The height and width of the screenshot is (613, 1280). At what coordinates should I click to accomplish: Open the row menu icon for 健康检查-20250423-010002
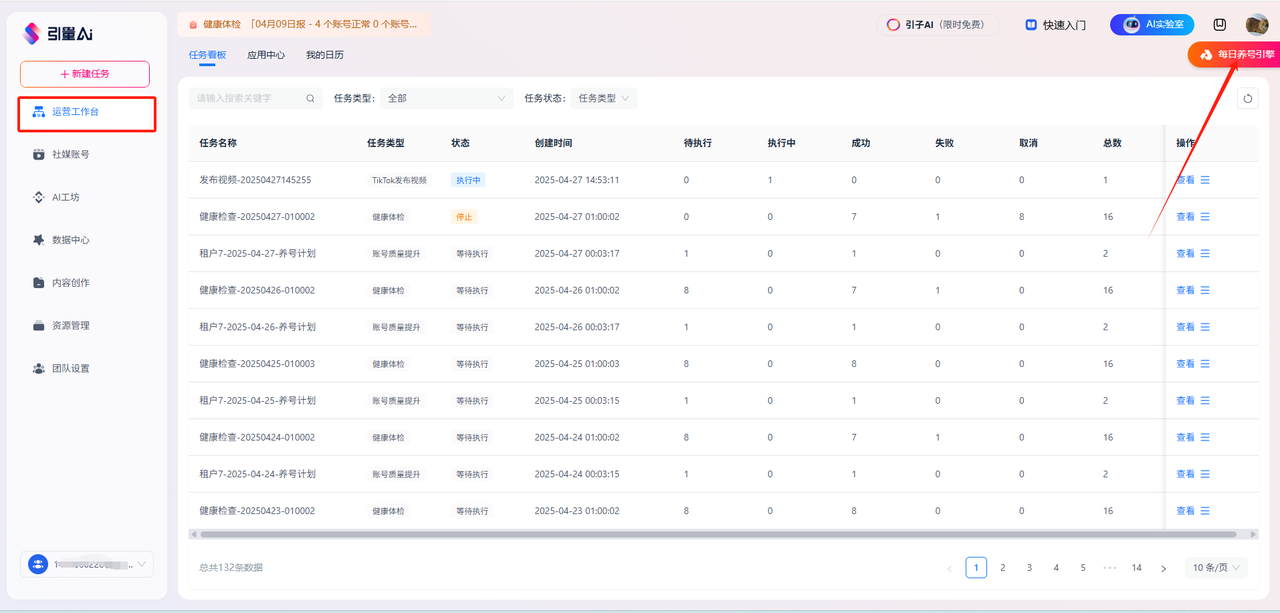[x=1205, y=511]
